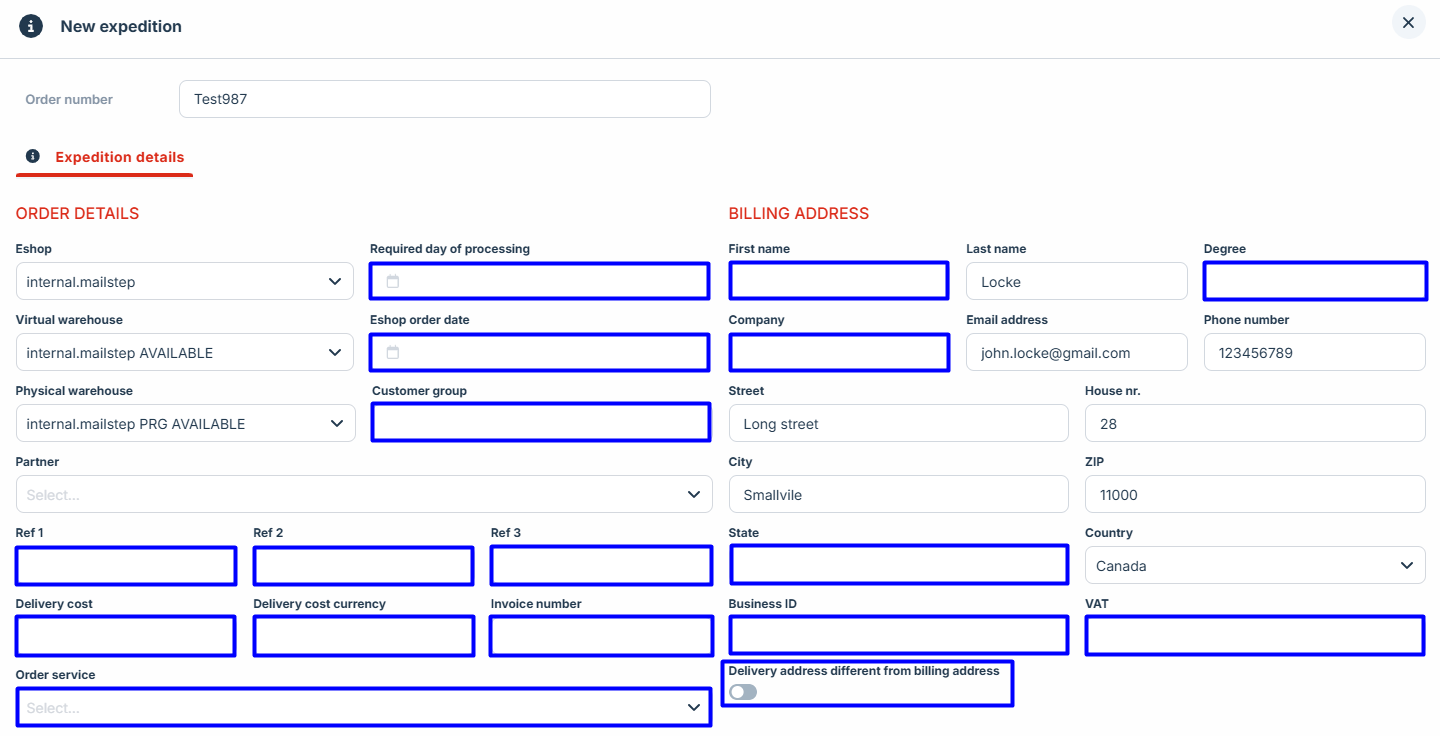Click the info icon beside New expedition

pos(31,26)
